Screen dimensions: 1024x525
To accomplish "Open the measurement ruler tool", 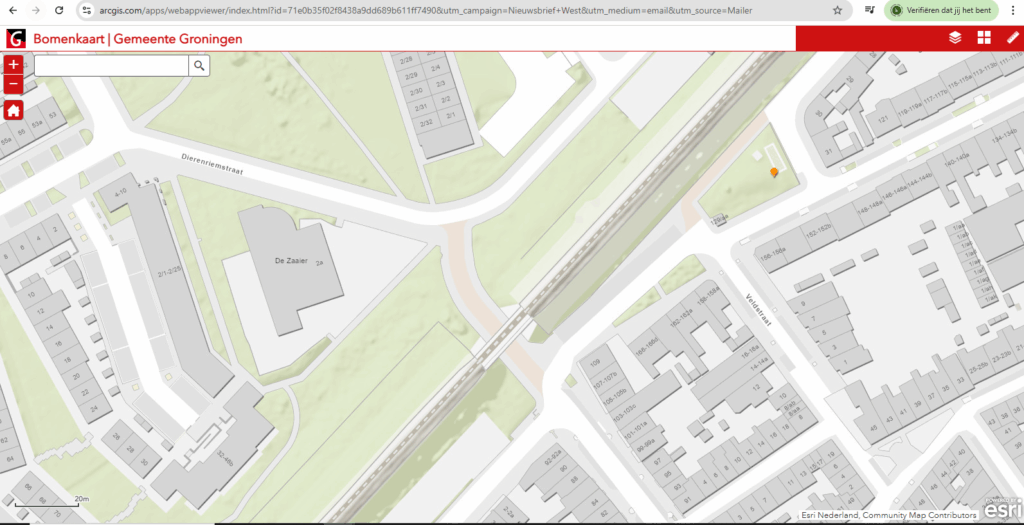I will [x=1012, y=38].
